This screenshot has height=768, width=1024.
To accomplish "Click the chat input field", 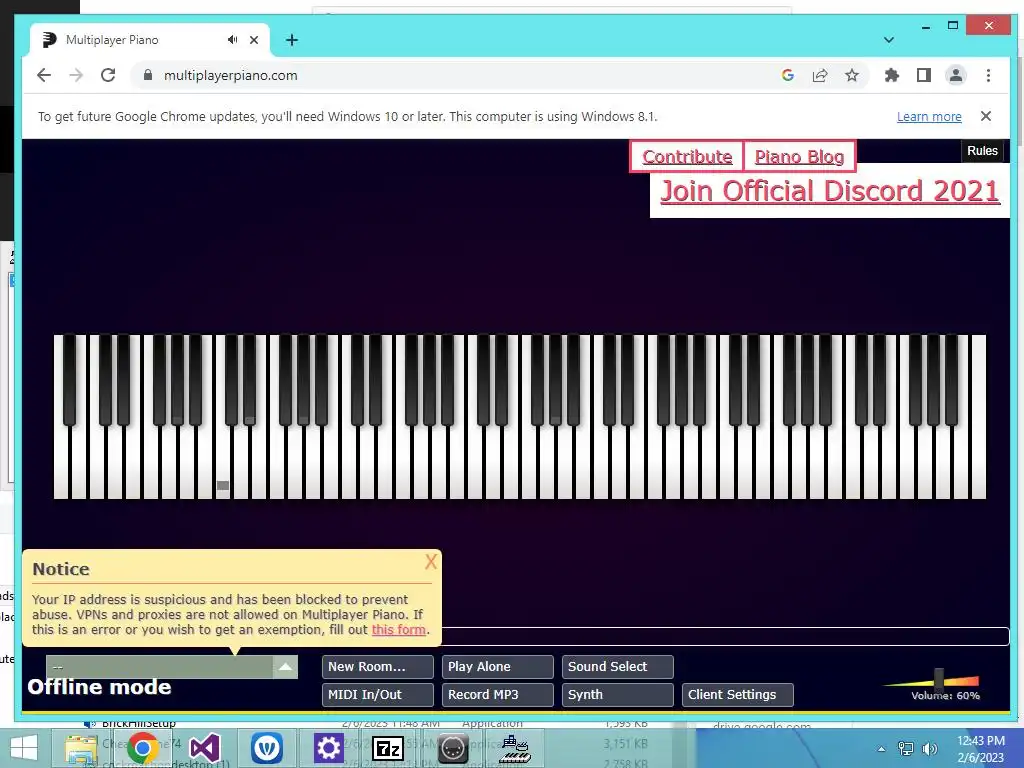I will tap(725, 636).
